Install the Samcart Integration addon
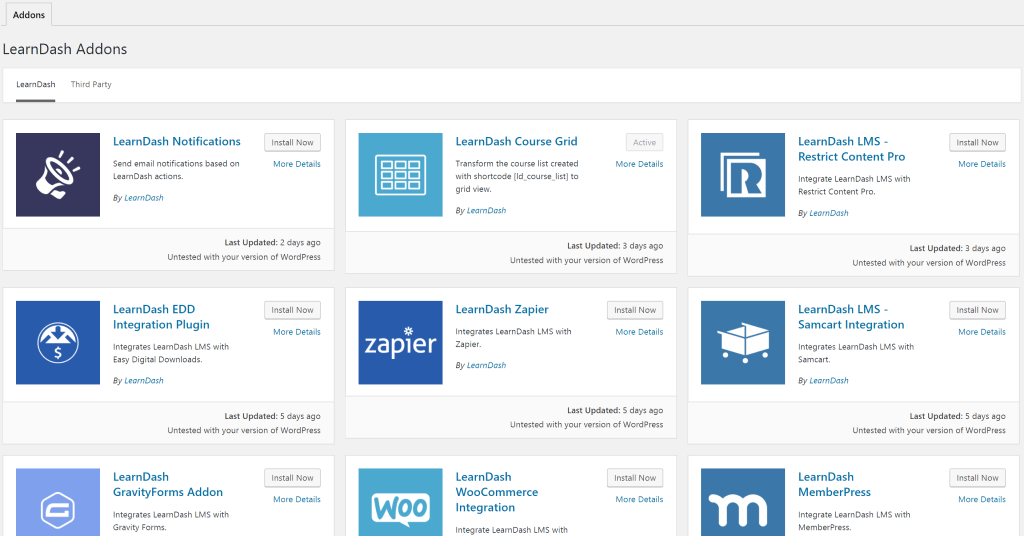Viewport: 1024px width, 536px height. coord(977,311)
